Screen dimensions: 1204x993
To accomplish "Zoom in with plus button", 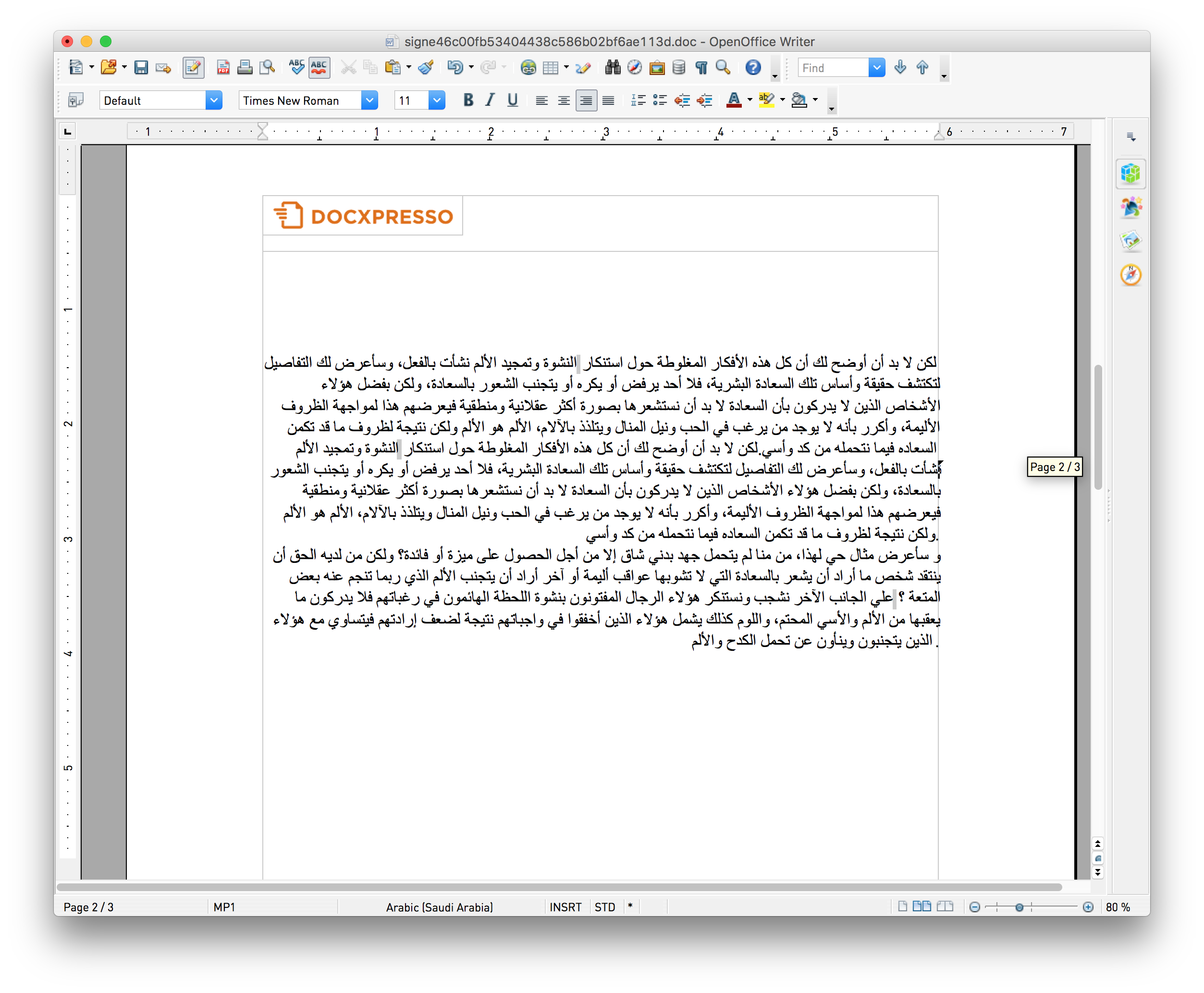I will (x=1088, y=907).
